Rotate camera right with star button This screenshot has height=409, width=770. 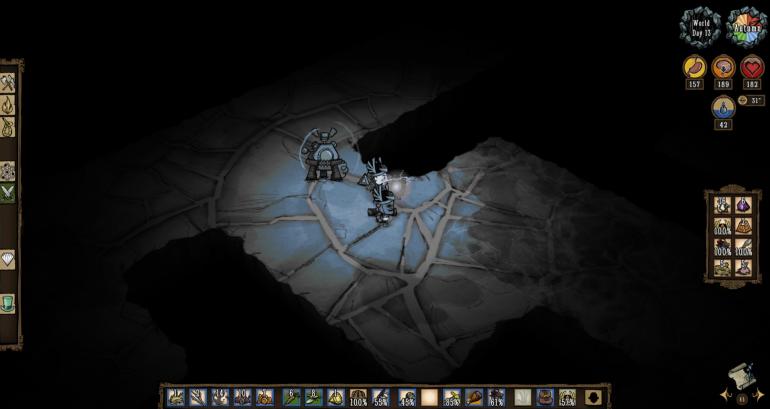pos(759,394)
